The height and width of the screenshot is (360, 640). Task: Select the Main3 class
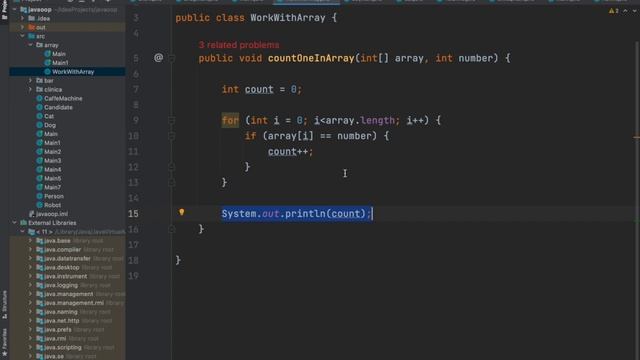point(52,161)
